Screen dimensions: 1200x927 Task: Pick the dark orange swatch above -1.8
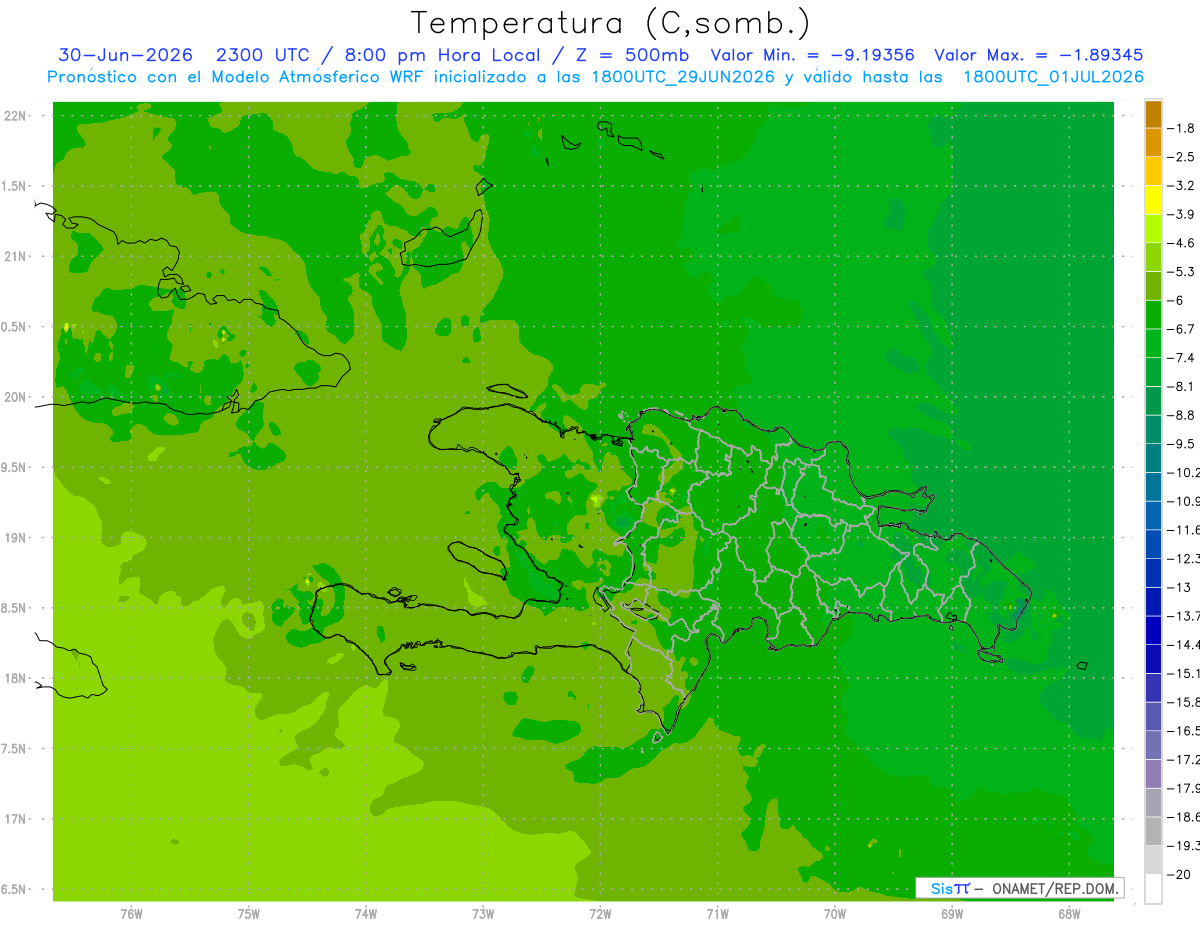click(1153, 115)
